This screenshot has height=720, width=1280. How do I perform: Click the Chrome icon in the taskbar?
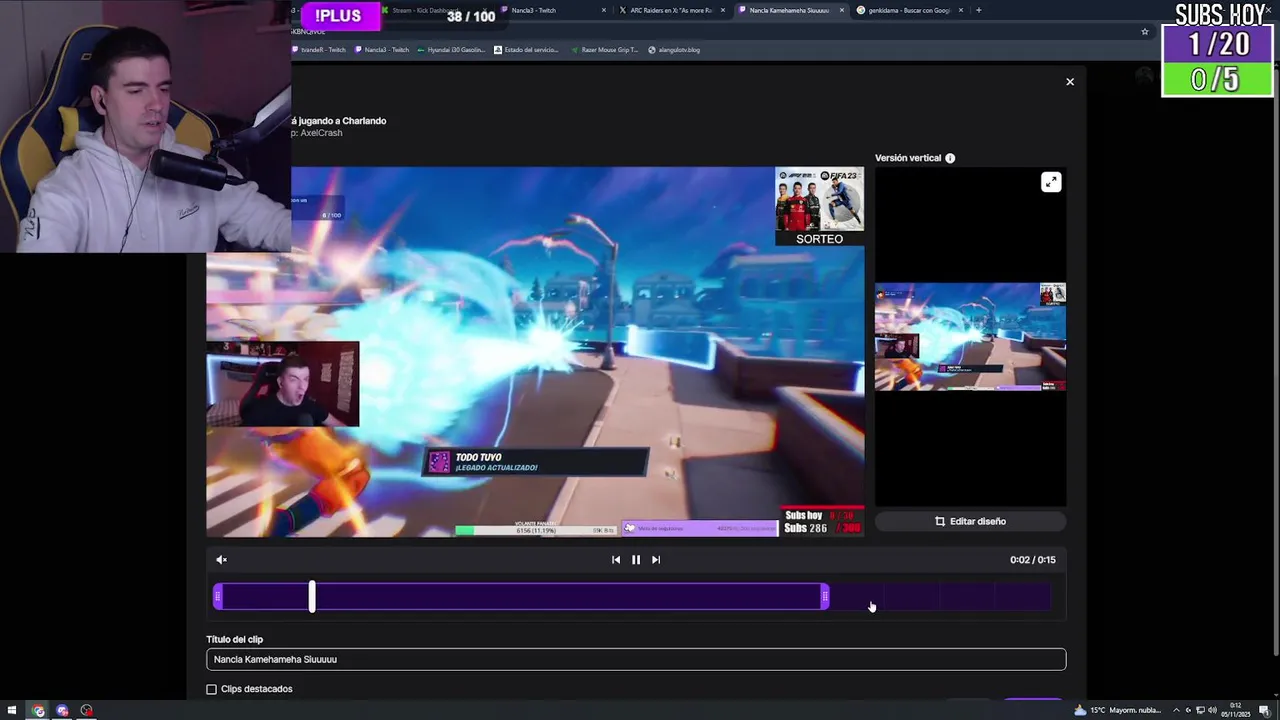[38, 711]
